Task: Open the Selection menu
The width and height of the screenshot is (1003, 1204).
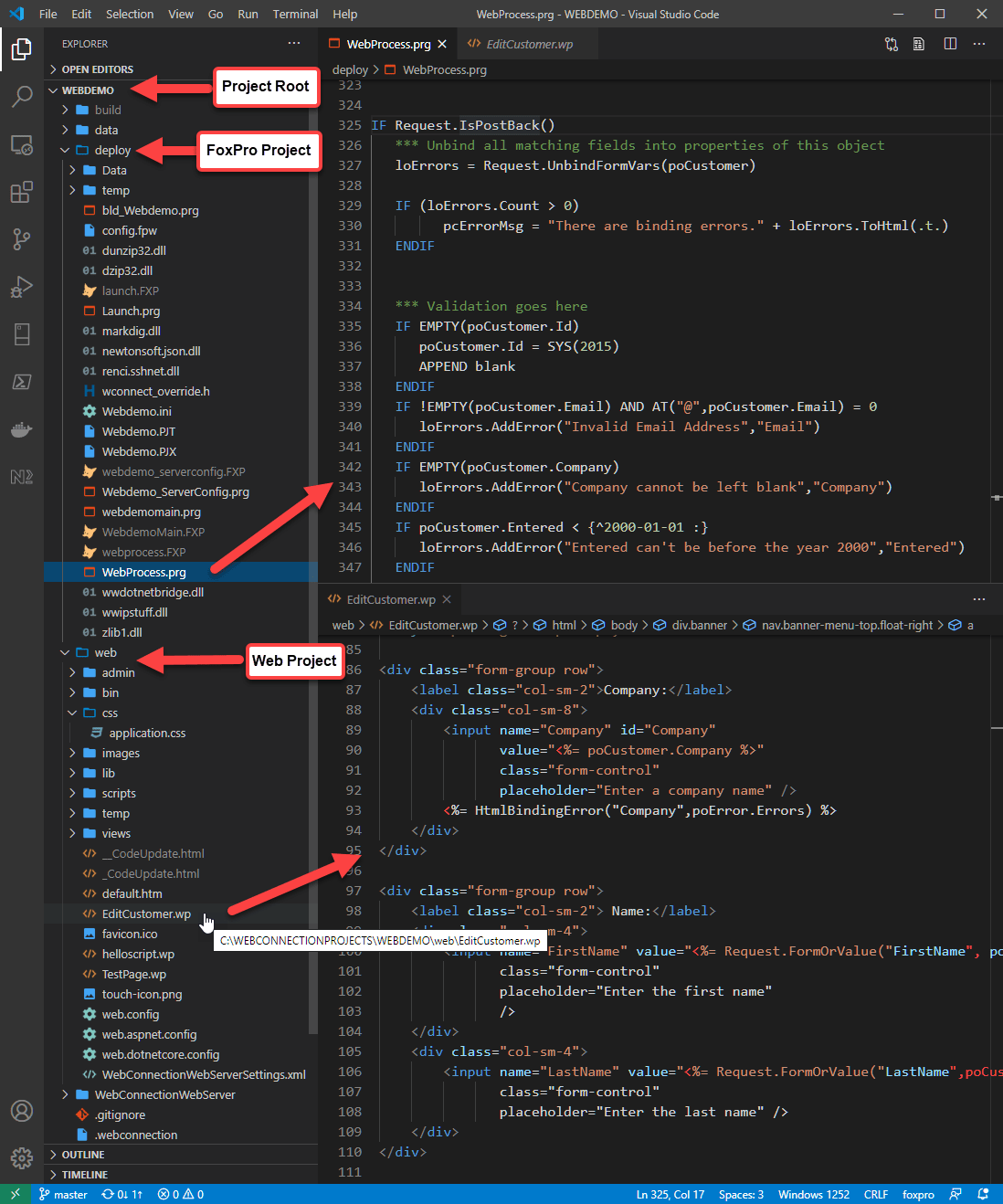Action: pyautogui.click(x=130, y=14)
